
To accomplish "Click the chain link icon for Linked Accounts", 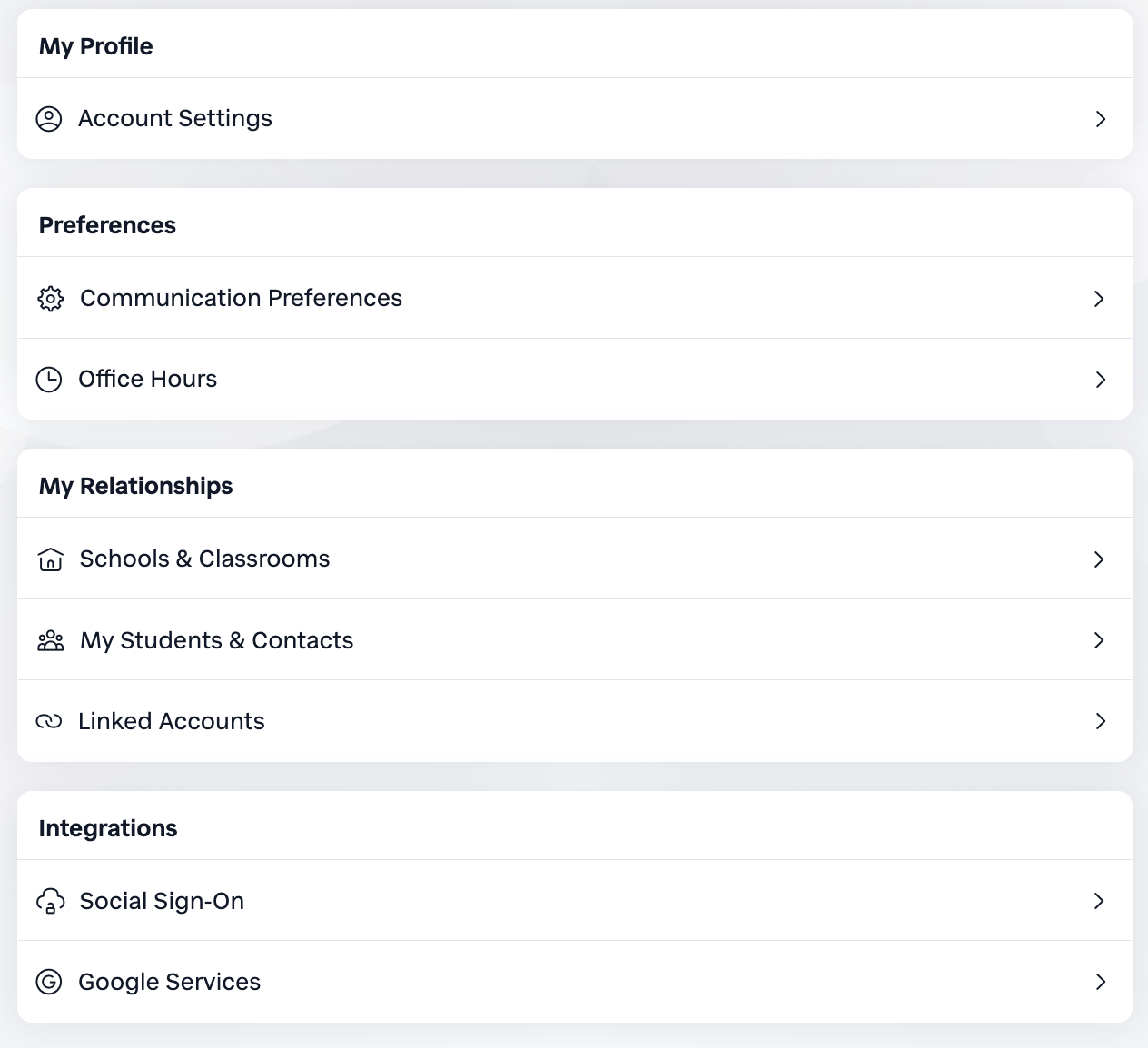I will coord(49,721).
